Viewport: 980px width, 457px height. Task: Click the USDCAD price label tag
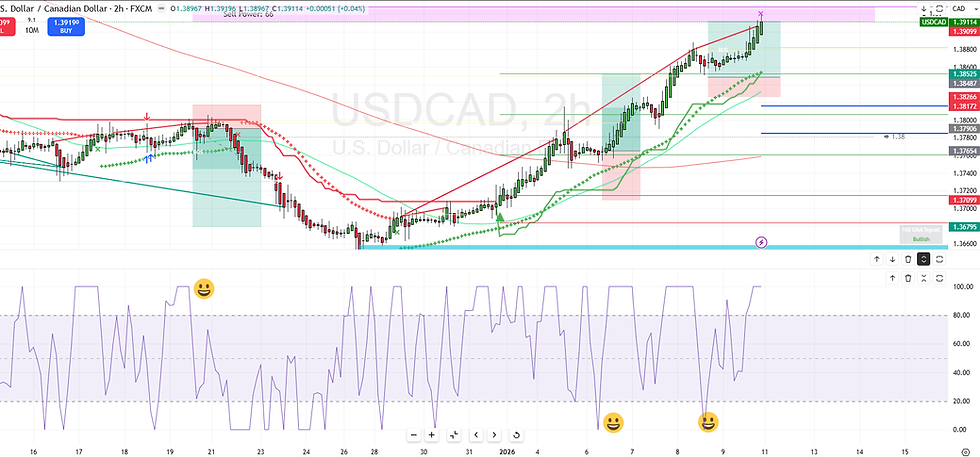pos(933,22)
